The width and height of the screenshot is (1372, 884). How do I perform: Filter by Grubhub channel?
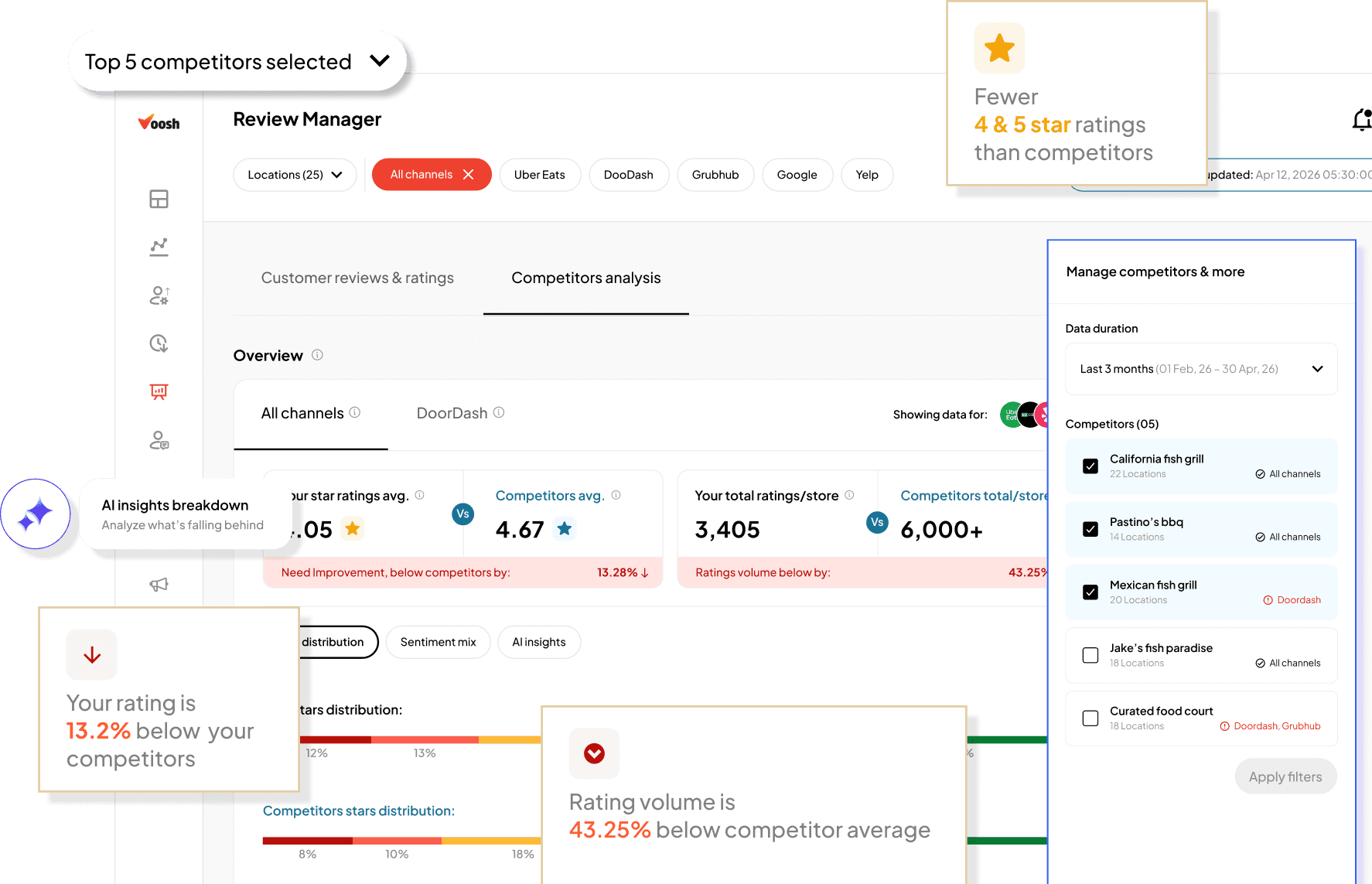pyautogui.click(x=715, y=175)
